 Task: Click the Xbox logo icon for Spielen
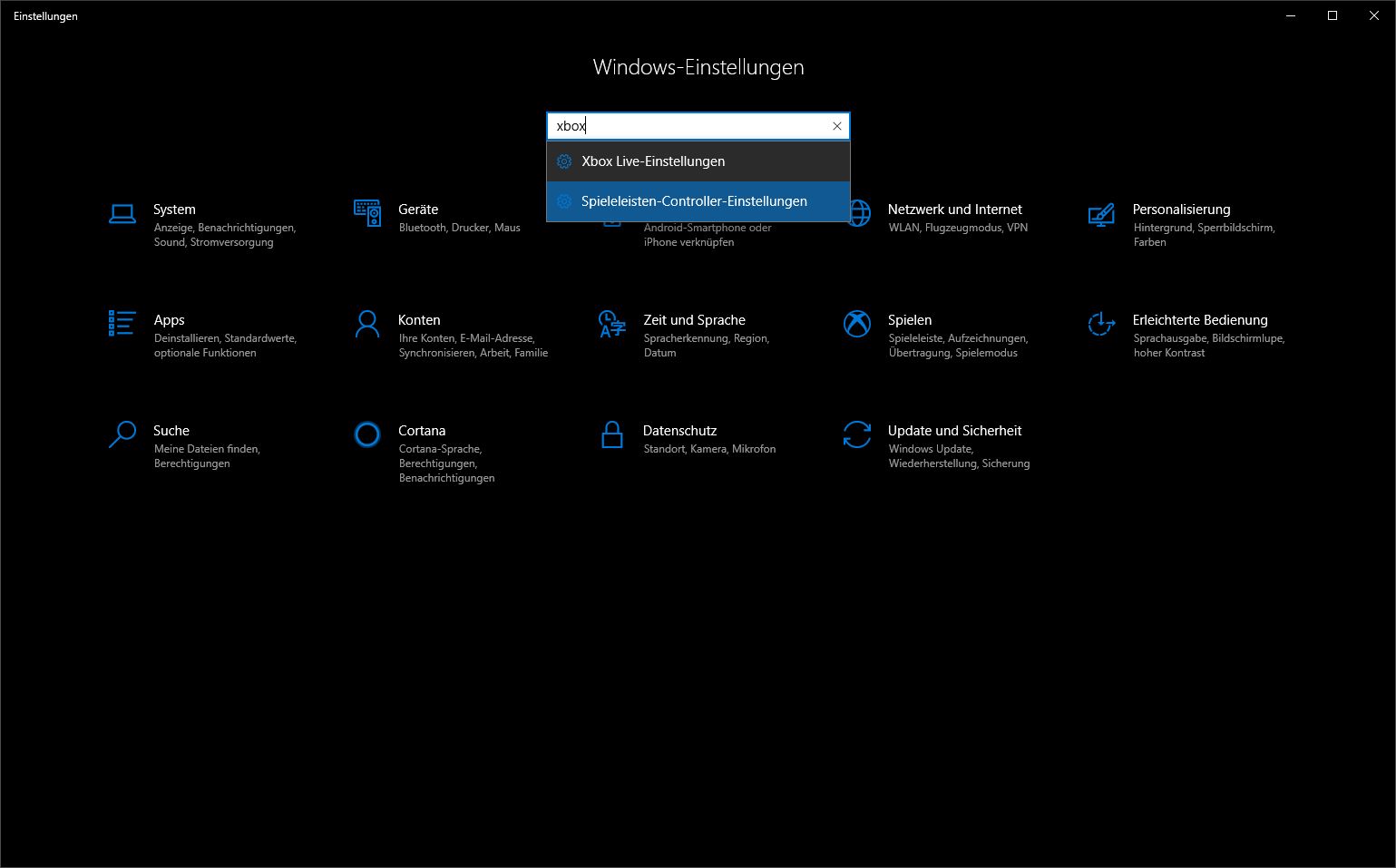pyautogui.click(x=857, y=324)
